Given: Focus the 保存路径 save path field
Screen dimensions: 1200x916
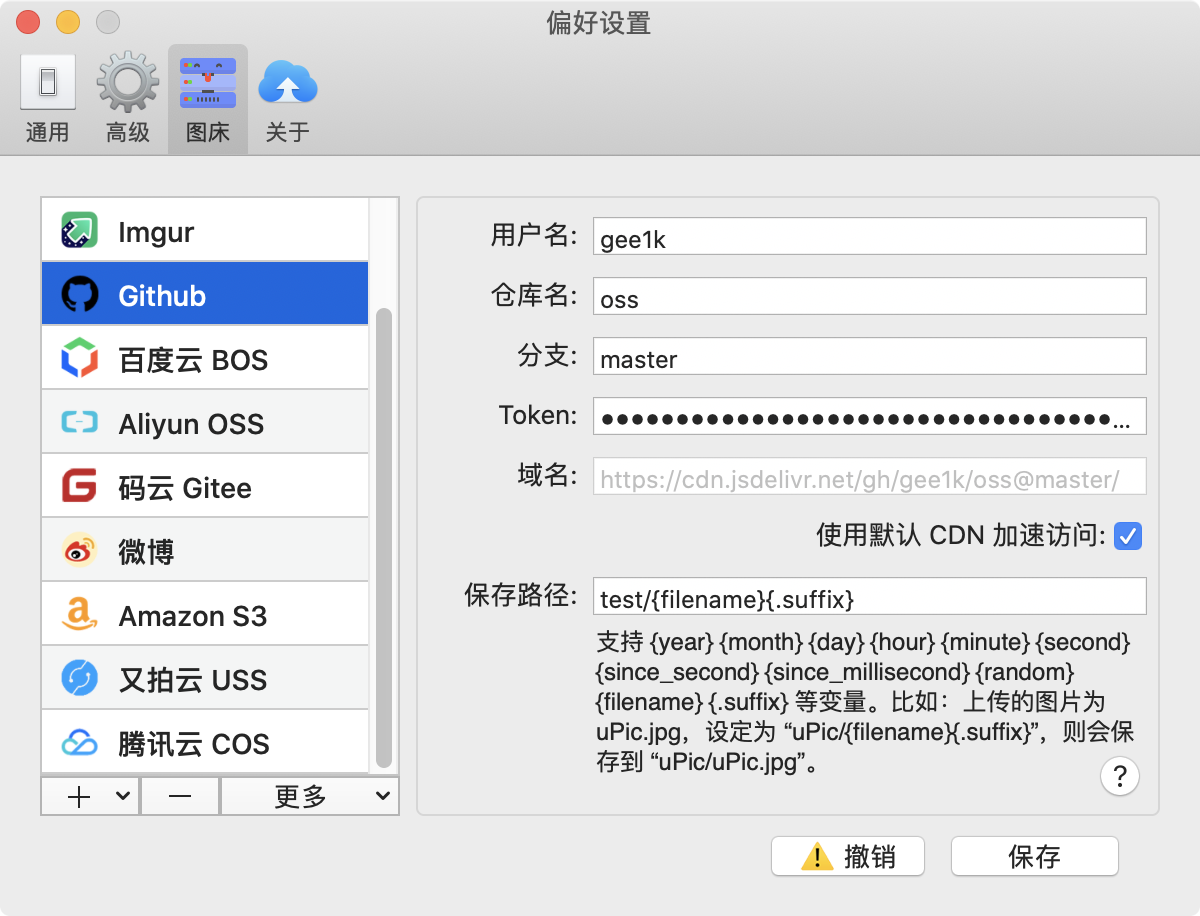Looking at the screenshot, I should coord(869,597).
